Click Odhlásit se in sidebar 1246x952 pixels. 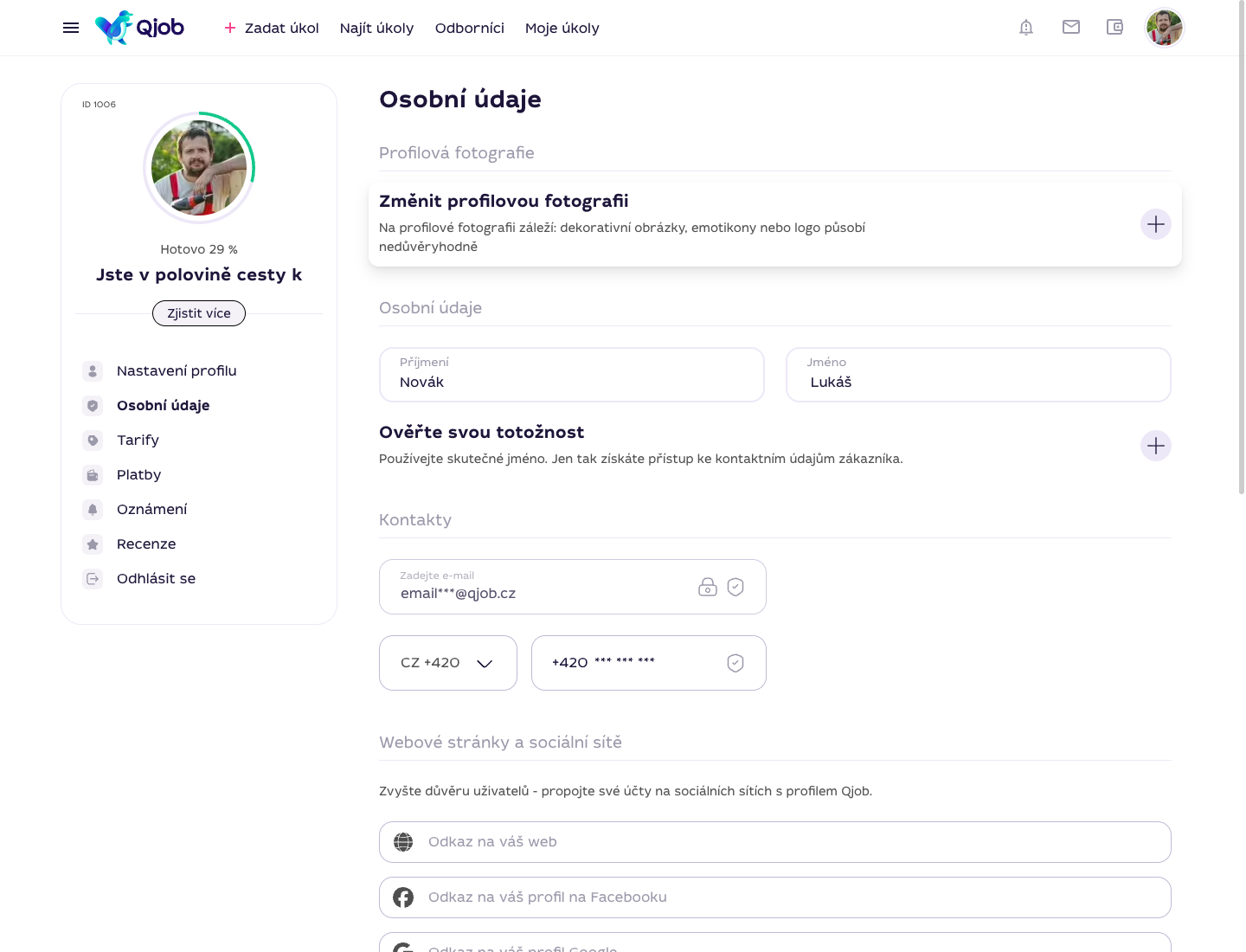pos(156,578)
